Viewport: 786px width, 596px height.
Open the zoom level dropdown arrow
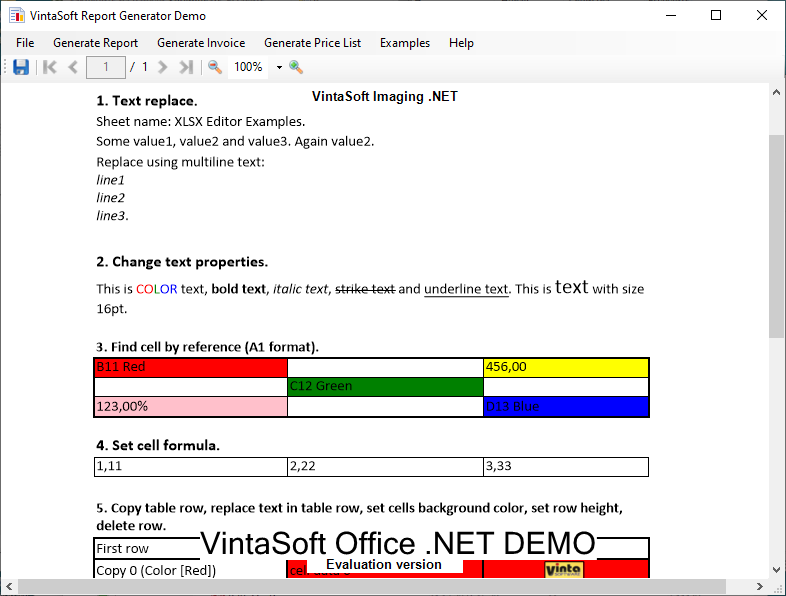(279, 68)
